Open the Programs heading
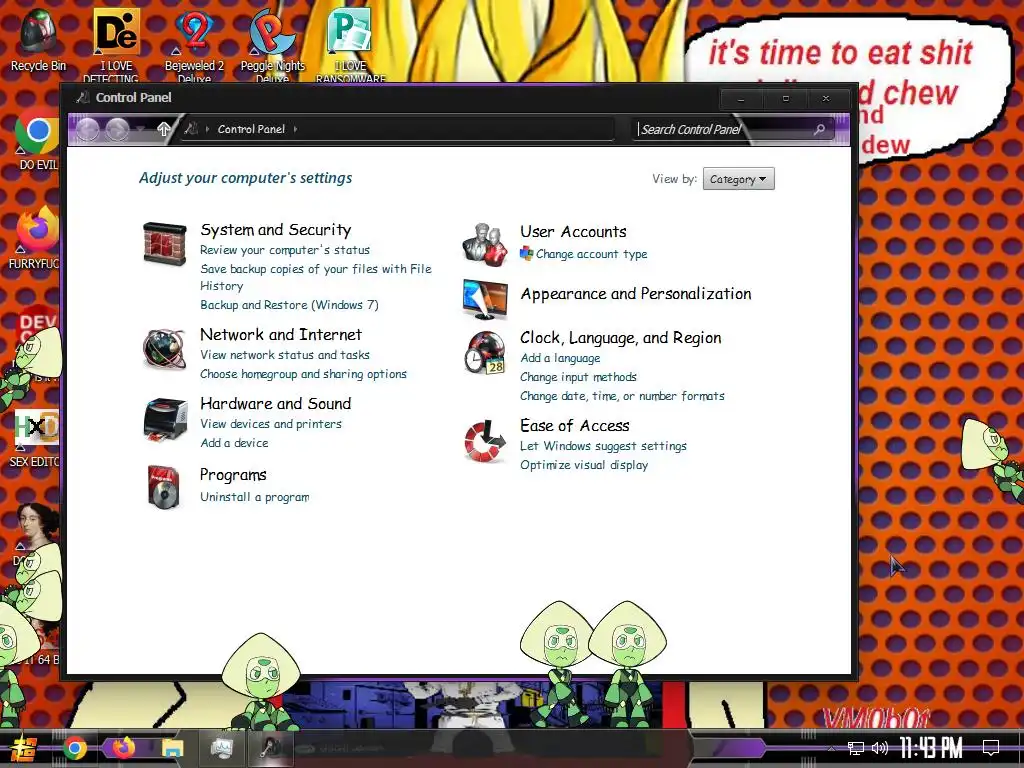The height and width of the screenshot is (768, 1024). tap(233, 475)
